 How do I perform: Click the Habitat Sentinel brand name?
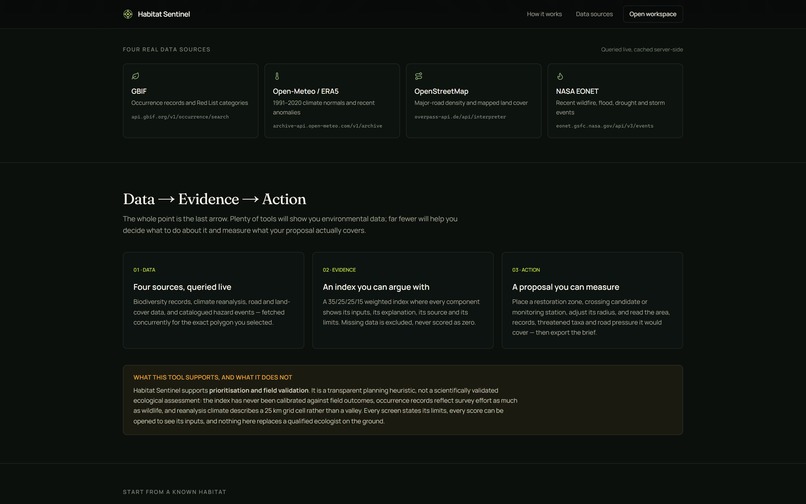(163, 14)
